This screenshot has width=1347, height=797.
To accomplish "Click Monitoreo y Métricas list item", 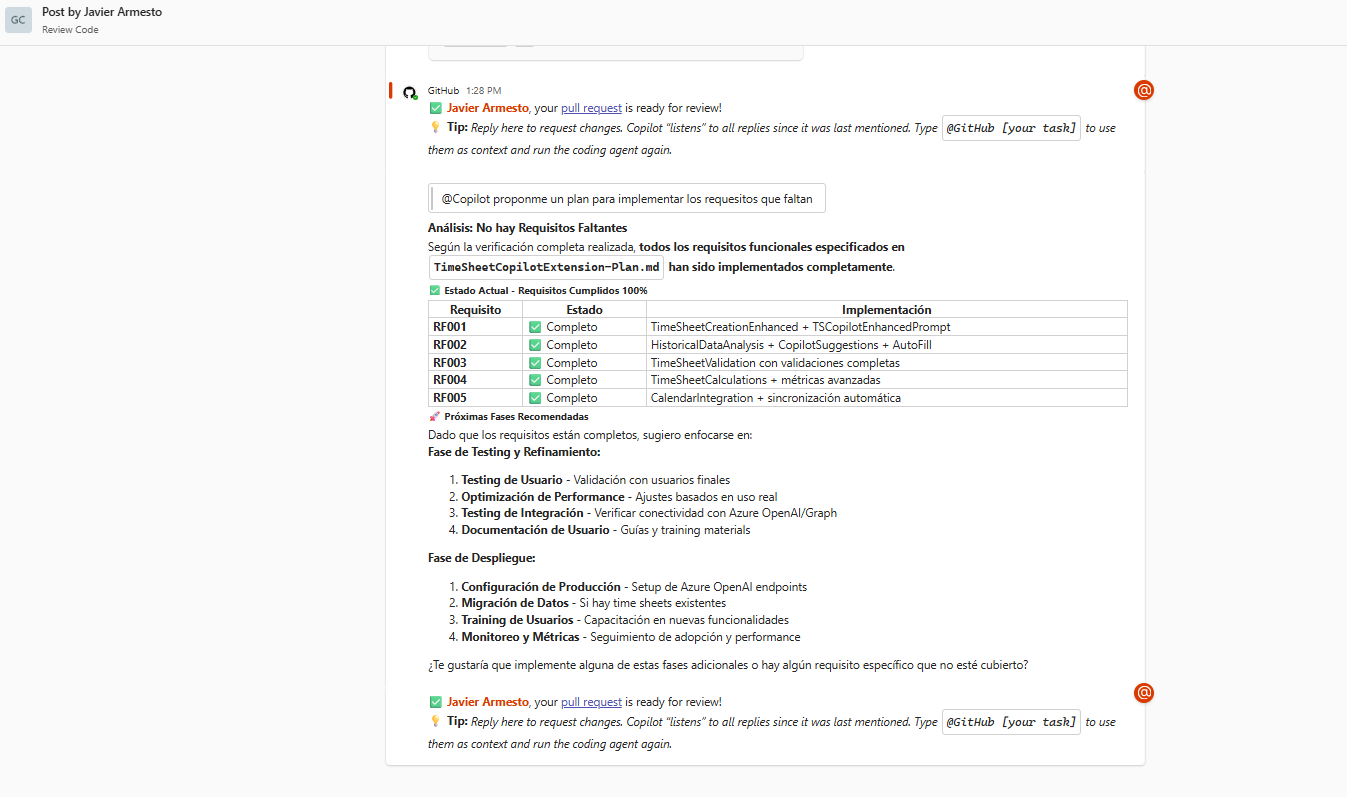I will (630, 637).
